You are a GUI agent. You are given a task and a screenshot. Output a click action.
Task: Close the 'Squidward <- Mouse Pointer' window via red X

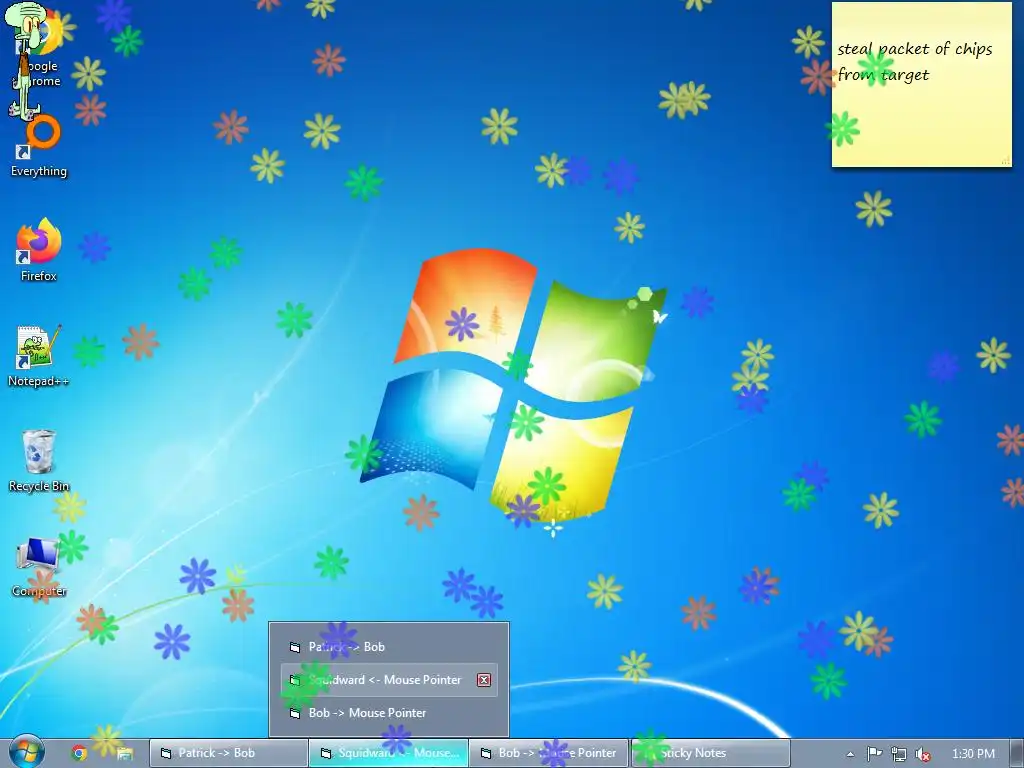click(484, 680)
